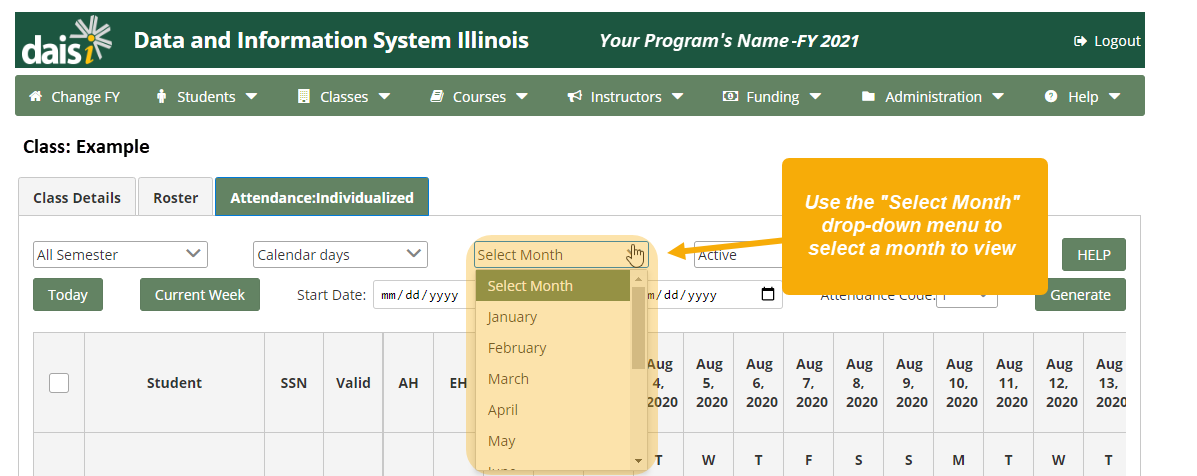The width and height of the screenshot is (1197, 476).
Task: Choose the Select Month option in list
Action: [553, 286]
